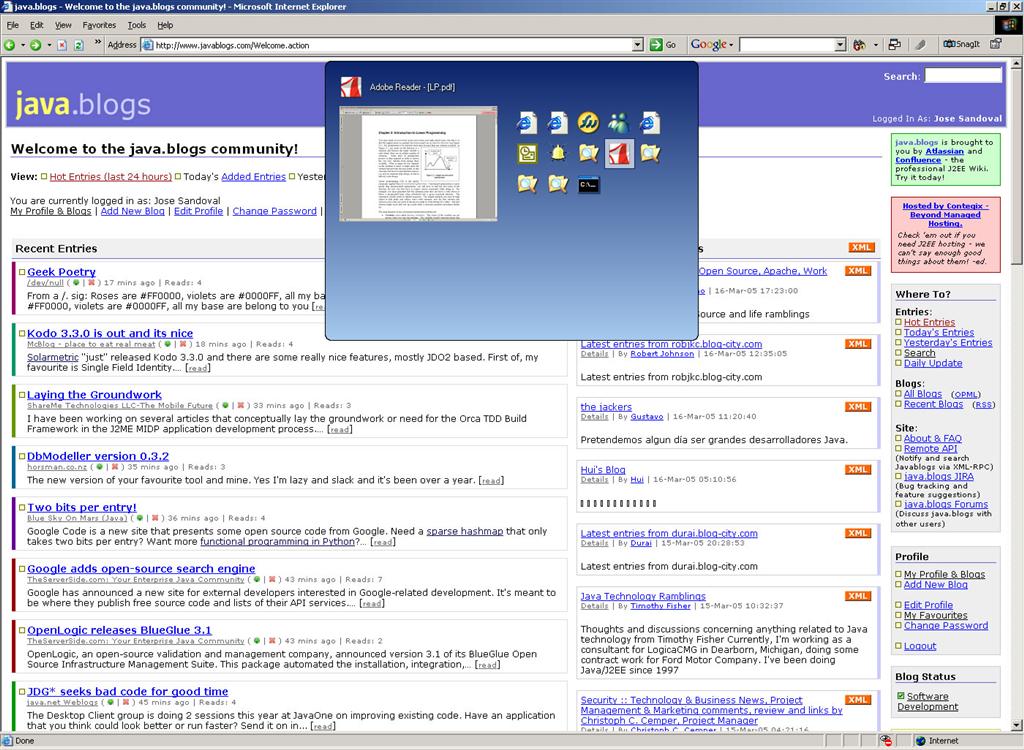Toggle the Software Development checkbox under Blog Status

(901, 696)
